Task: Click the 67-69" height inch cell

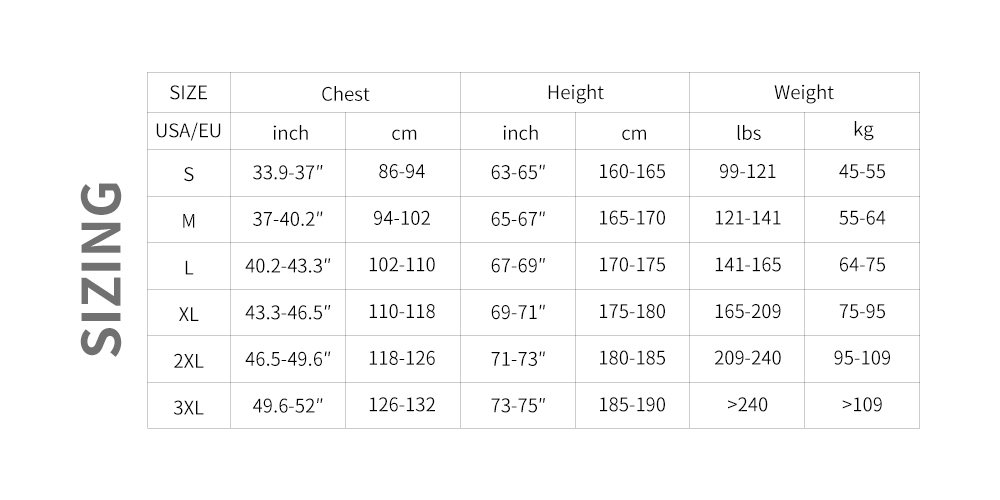Action: [x=518, y=266]
